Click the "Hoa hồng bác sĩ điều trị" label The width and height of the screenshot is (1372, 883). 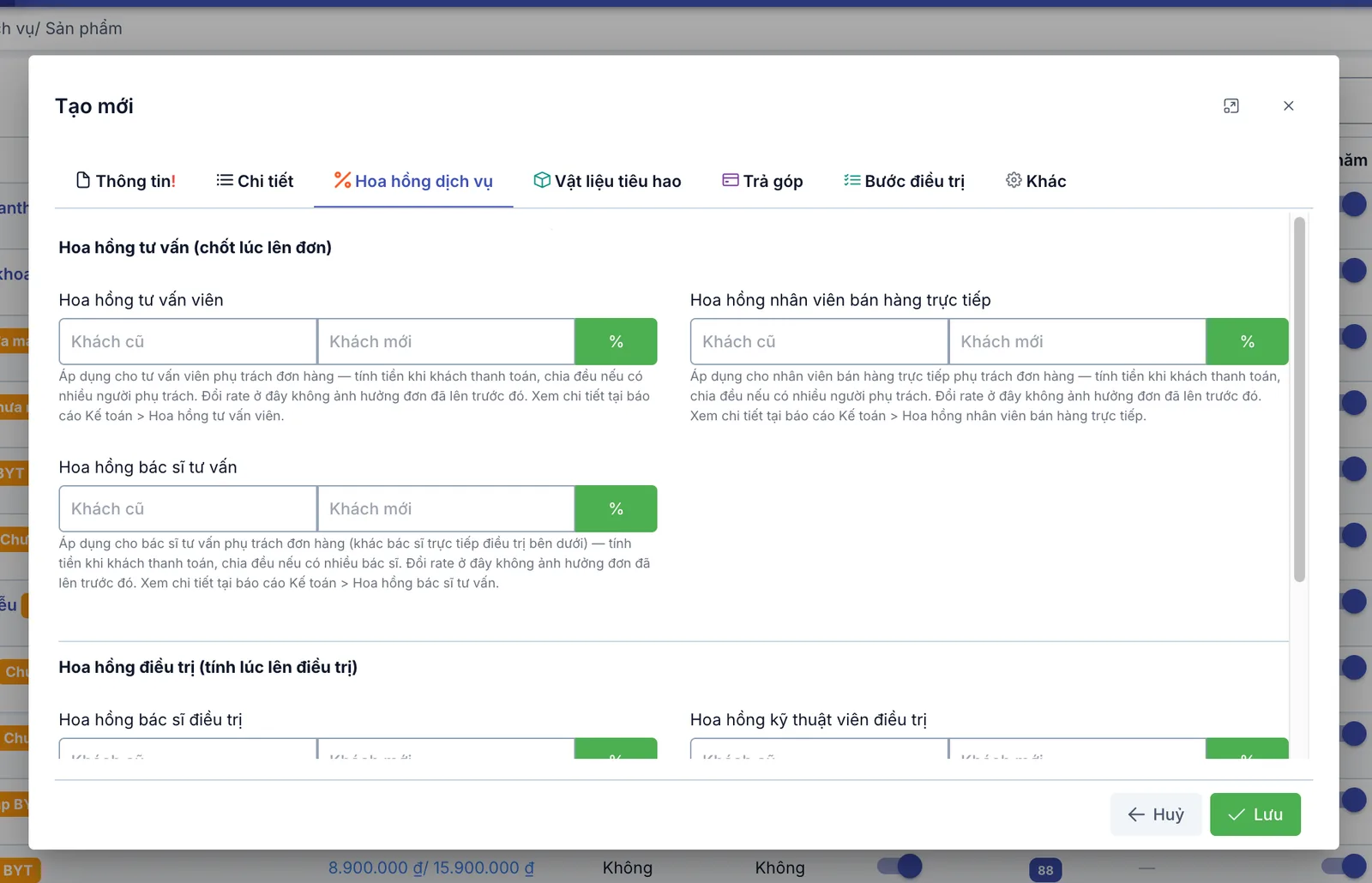[151, 720]
